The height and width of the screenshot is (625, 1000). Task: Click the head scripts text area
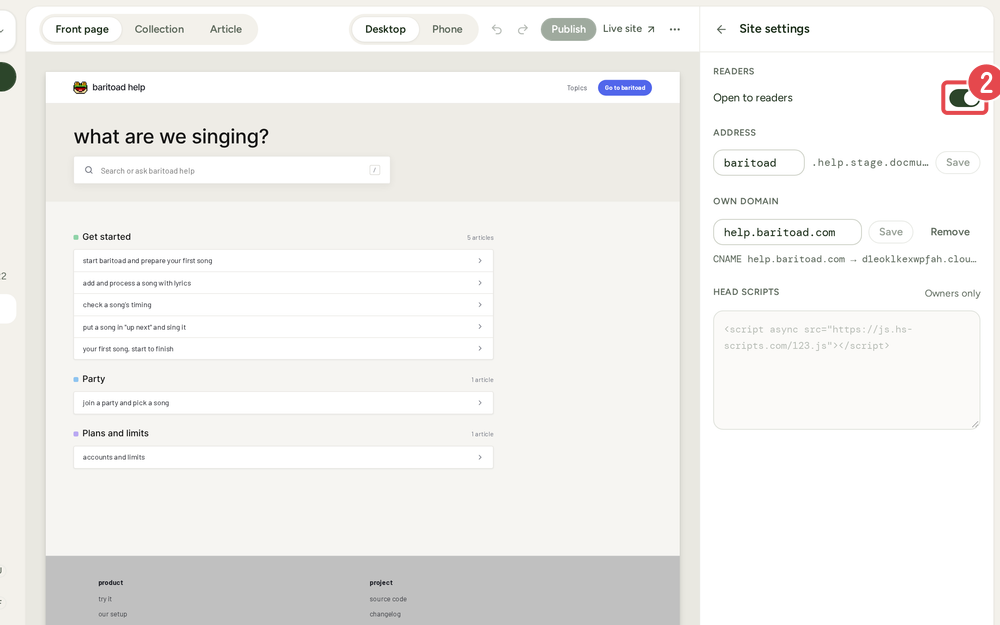coord(846,370)
